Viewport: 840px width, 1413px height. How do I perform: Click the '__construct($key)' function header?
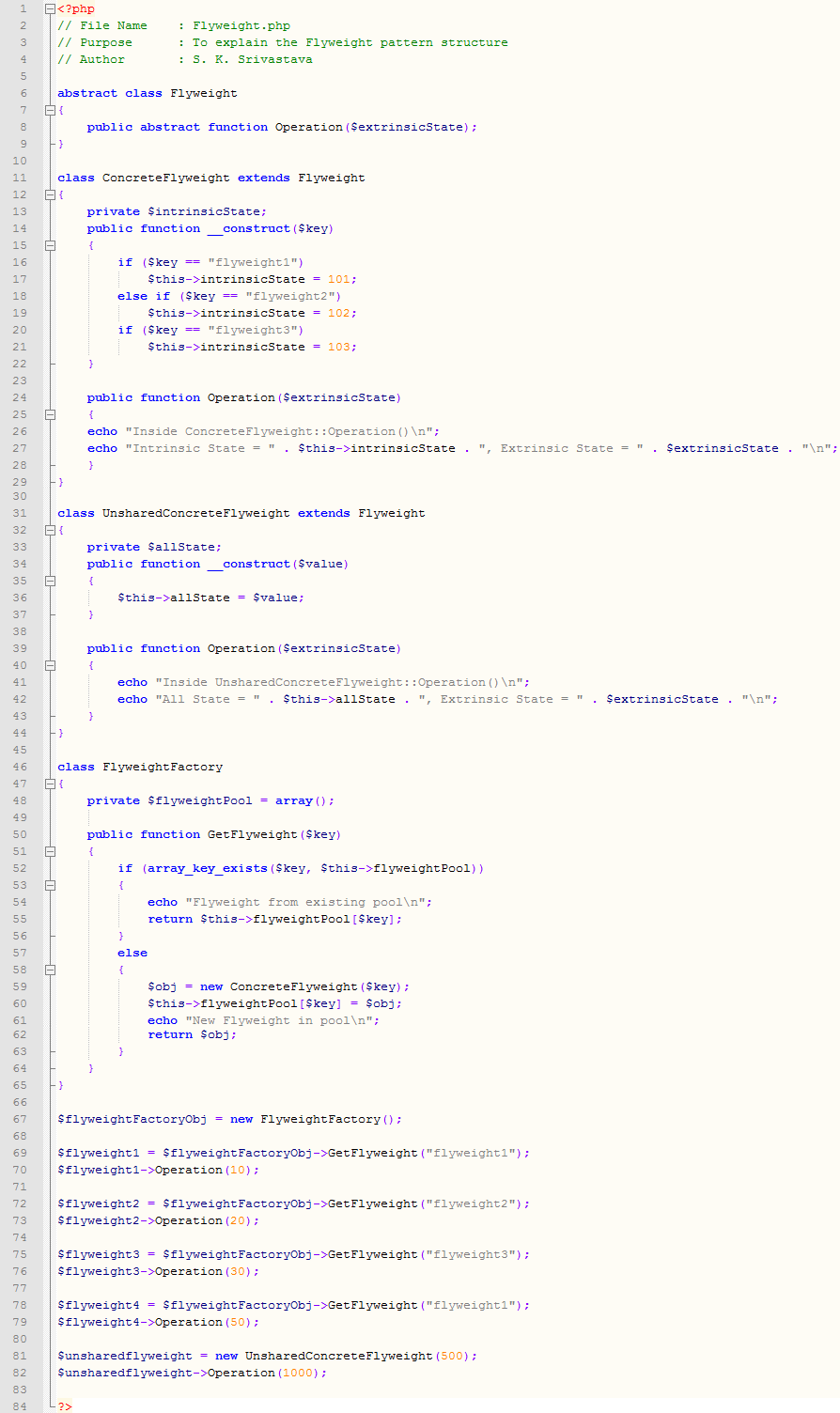tap(210, 228)
